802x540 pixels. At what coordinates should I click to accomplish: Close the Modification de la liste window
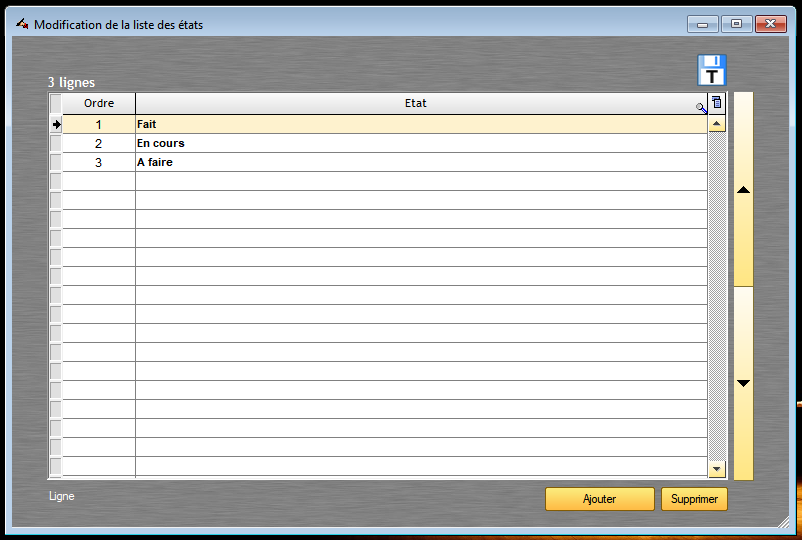coord(771,24)
